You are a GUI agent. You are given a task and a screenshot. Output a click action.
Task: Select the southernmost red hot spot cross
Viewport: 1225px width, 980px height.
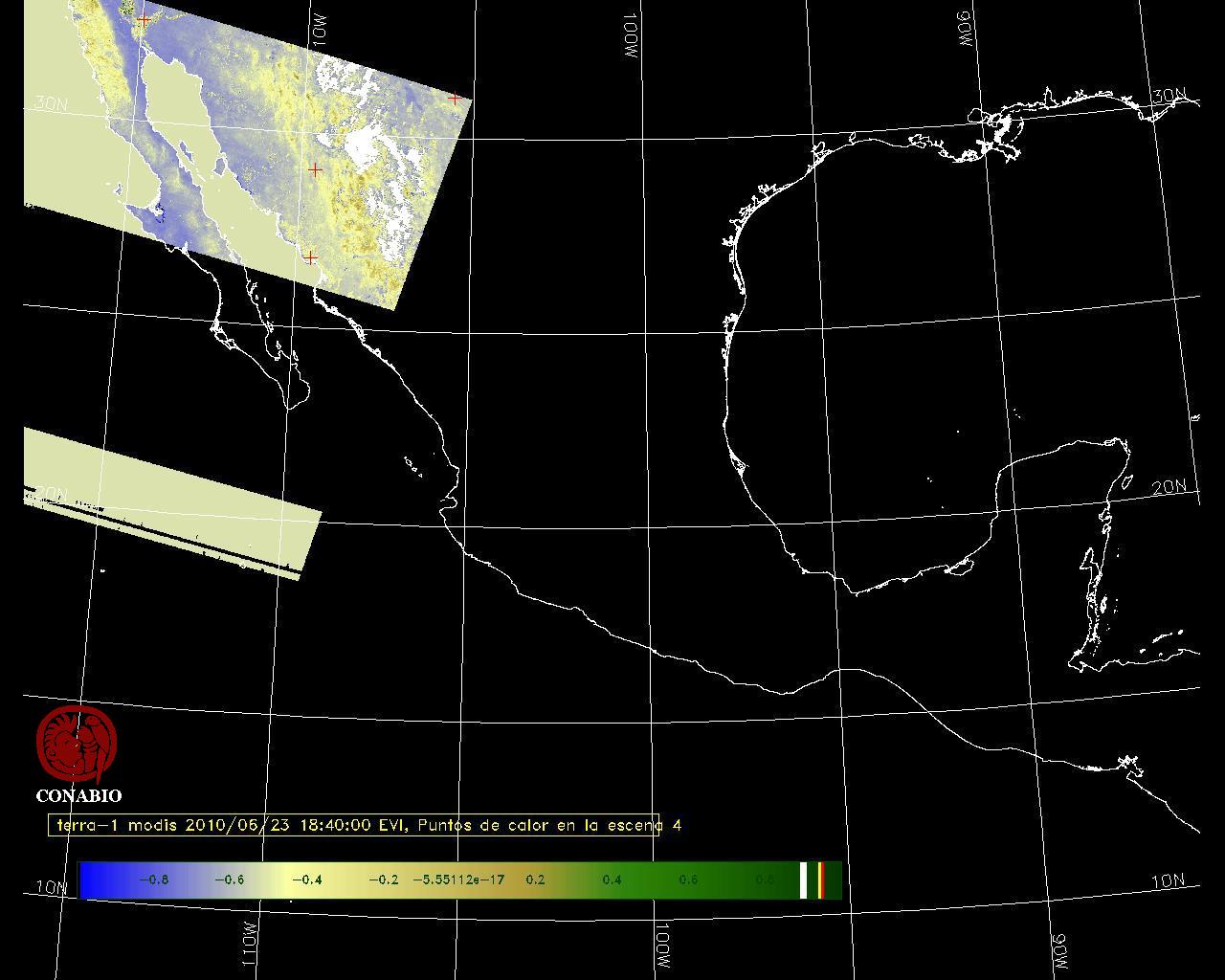point(310,257)
